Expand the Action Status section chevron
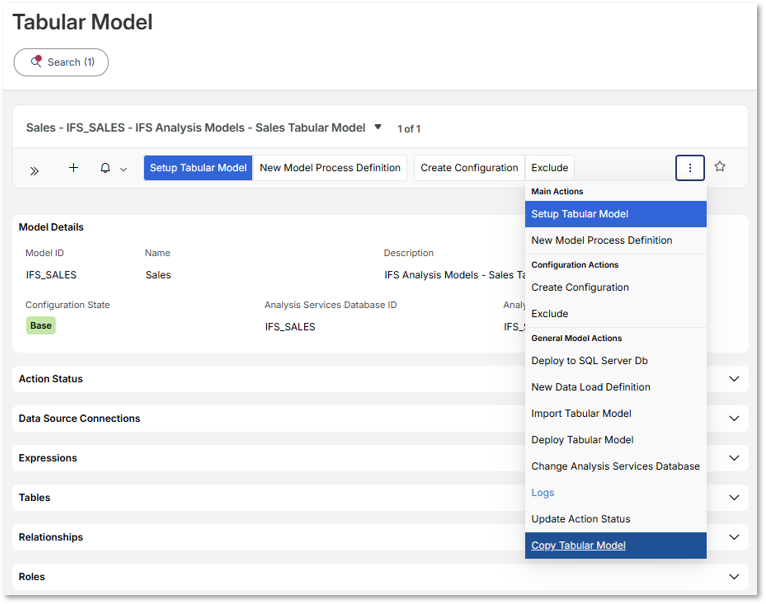 click(x=734, y=379)
